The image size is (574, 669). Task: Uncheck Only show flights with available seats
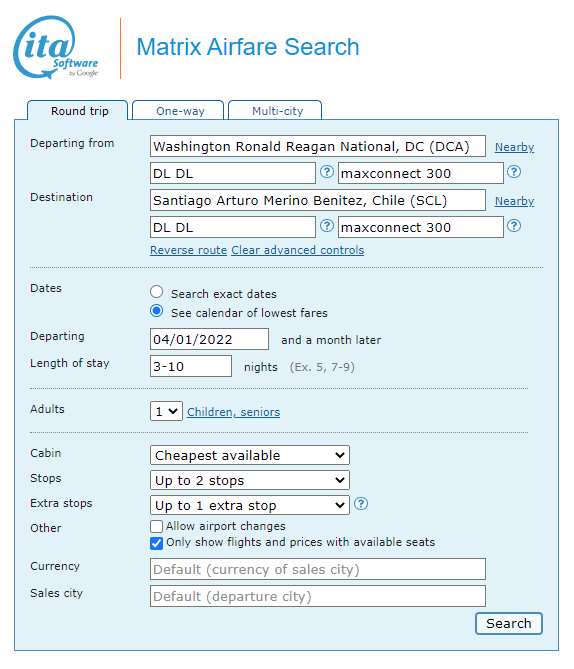157,543
